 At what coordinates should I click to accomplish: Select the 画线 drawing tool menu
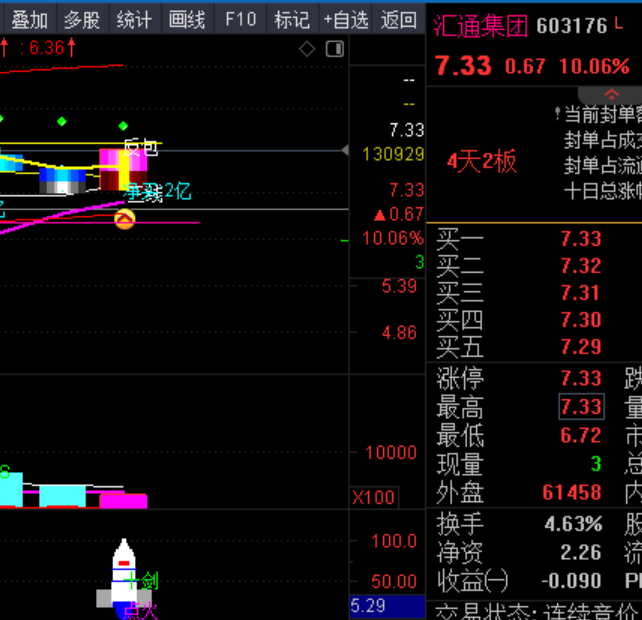187,20
